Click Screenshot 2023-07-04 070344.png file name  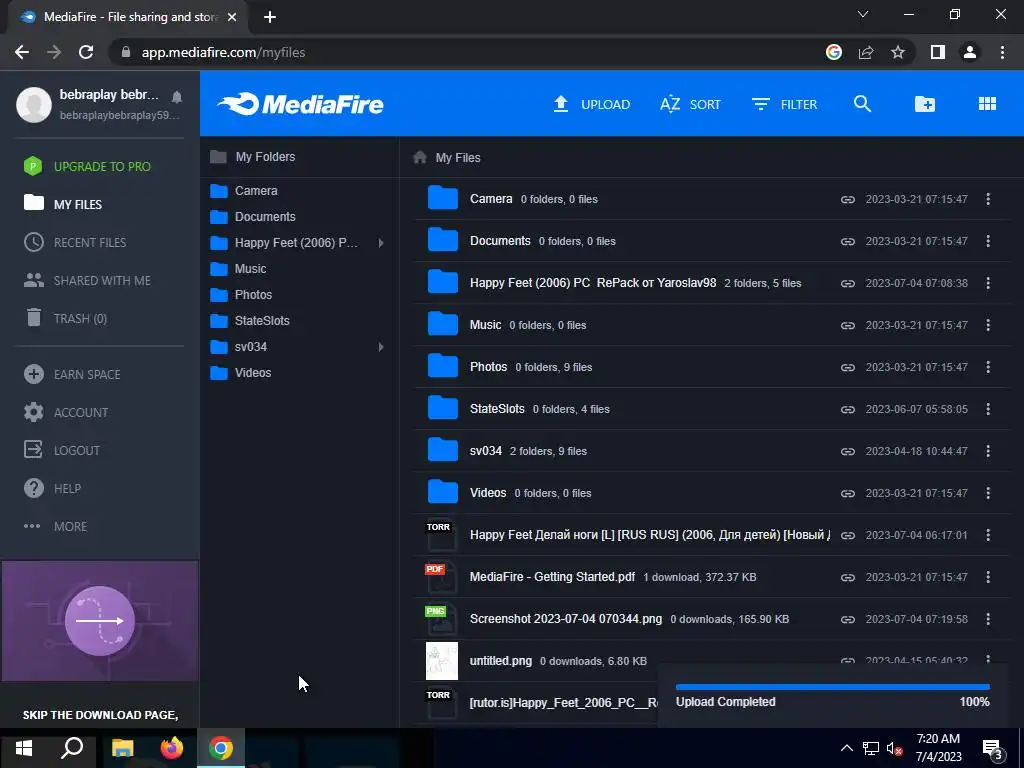pyautogui.click(x=566, y=618)
